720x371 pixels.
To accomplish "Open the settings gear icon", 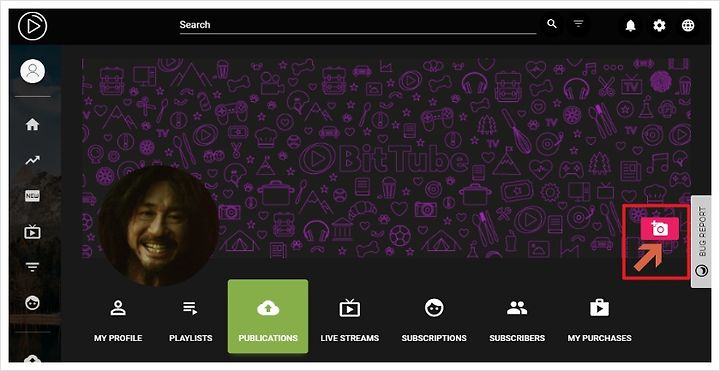I will pyautogui.click(x=659, y=26).
